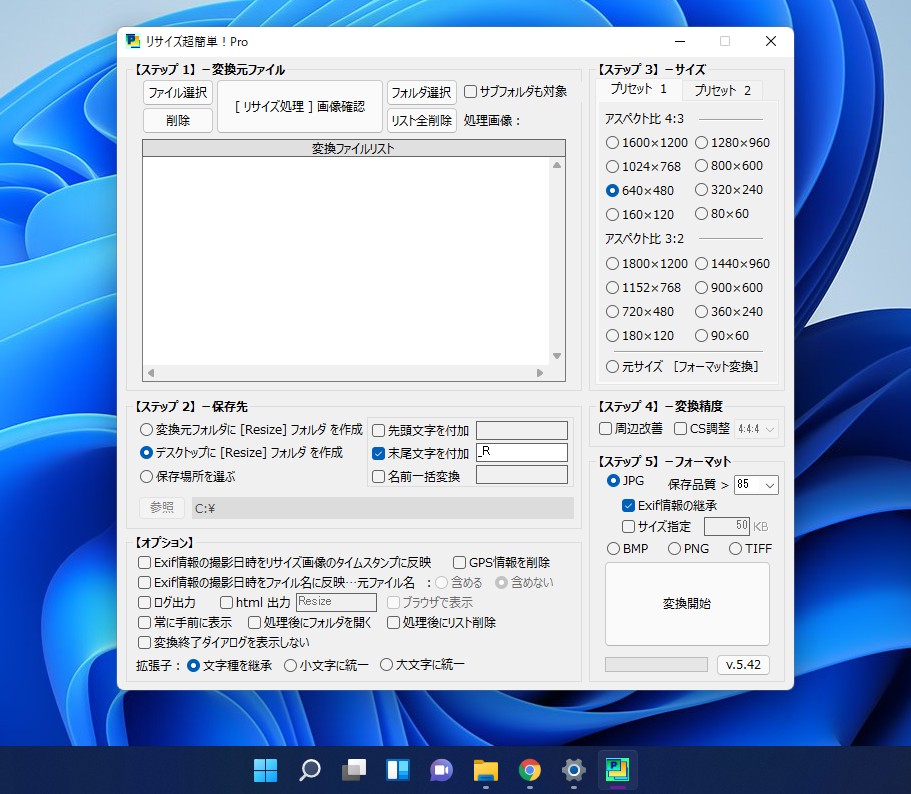Select 大文字に統一 extension option
The height and width of the screenshot is (794, 911).
[422, 664]
